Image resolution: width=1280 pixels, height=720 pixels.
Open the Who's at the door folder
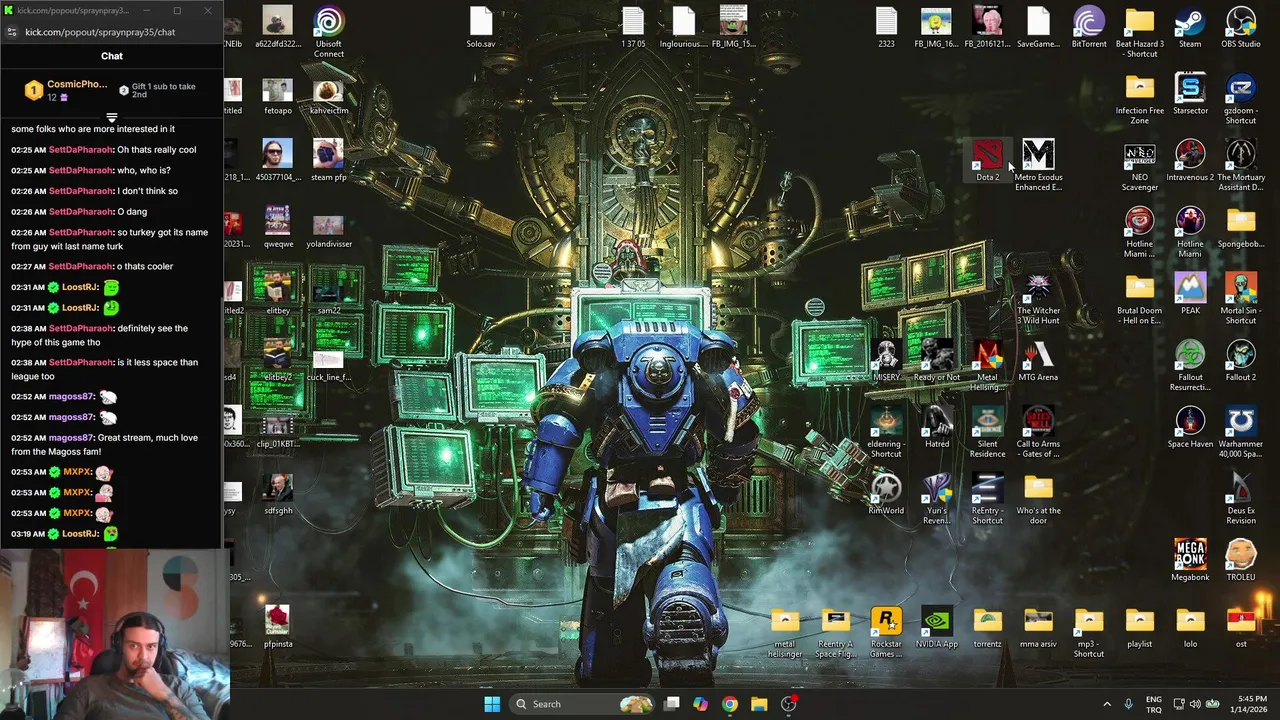1038,499
